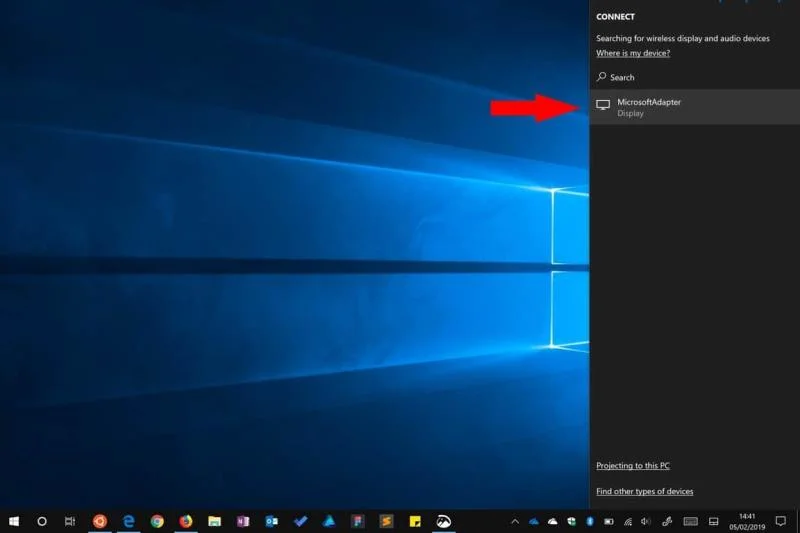Click the magnifier icon beside Search
The height and width of the screenshot is (533, 800).
pyautogui.click(x=602, y=77)
